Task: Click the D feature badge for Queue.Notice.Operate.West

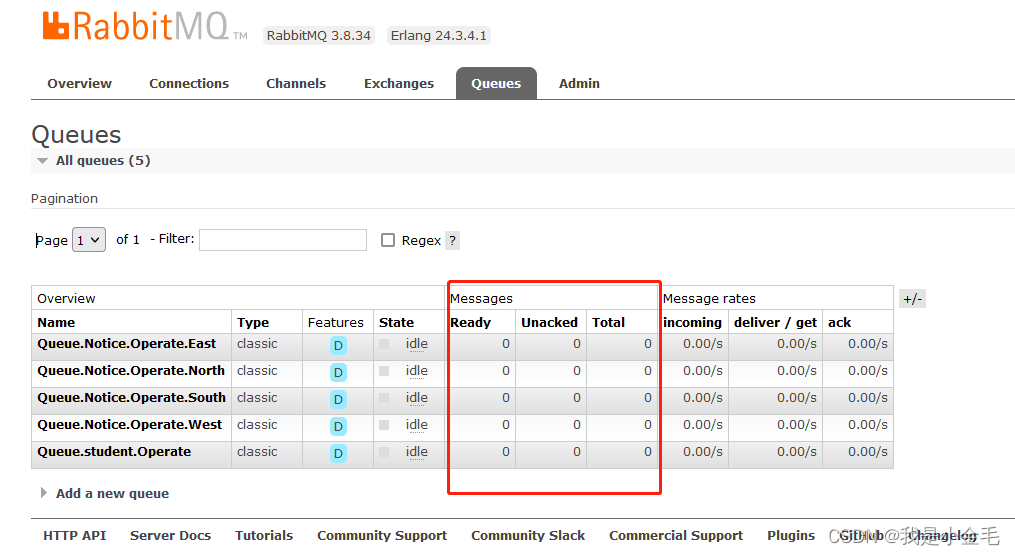Action: point(338,427)
